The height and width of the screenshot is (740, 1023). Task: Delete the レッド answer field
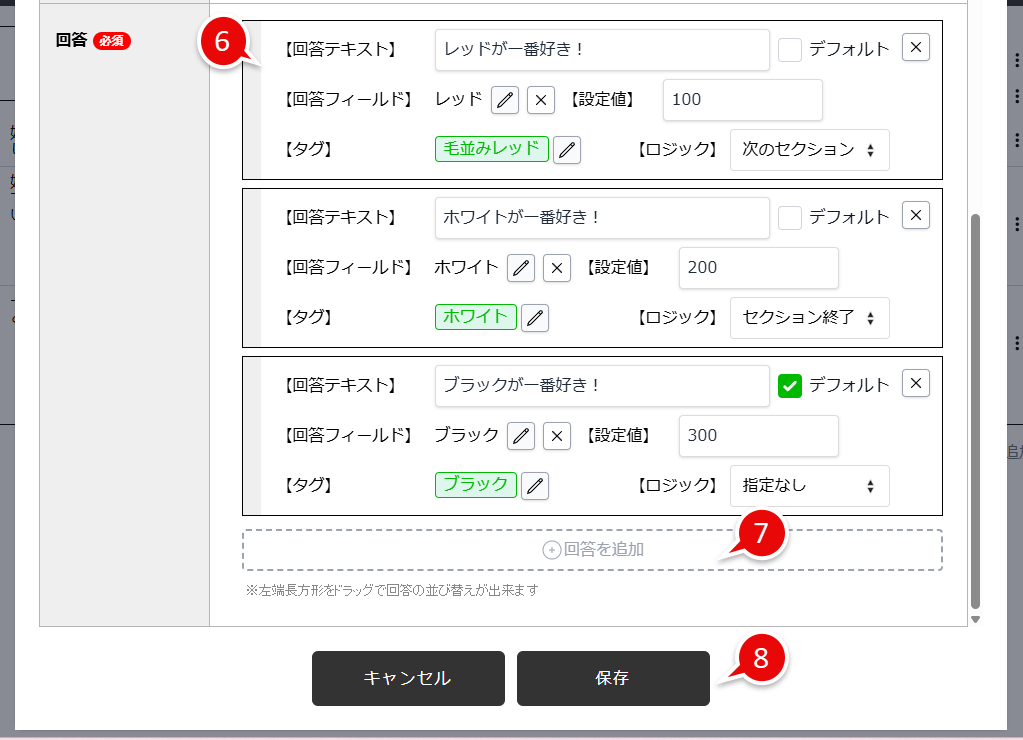540,99
